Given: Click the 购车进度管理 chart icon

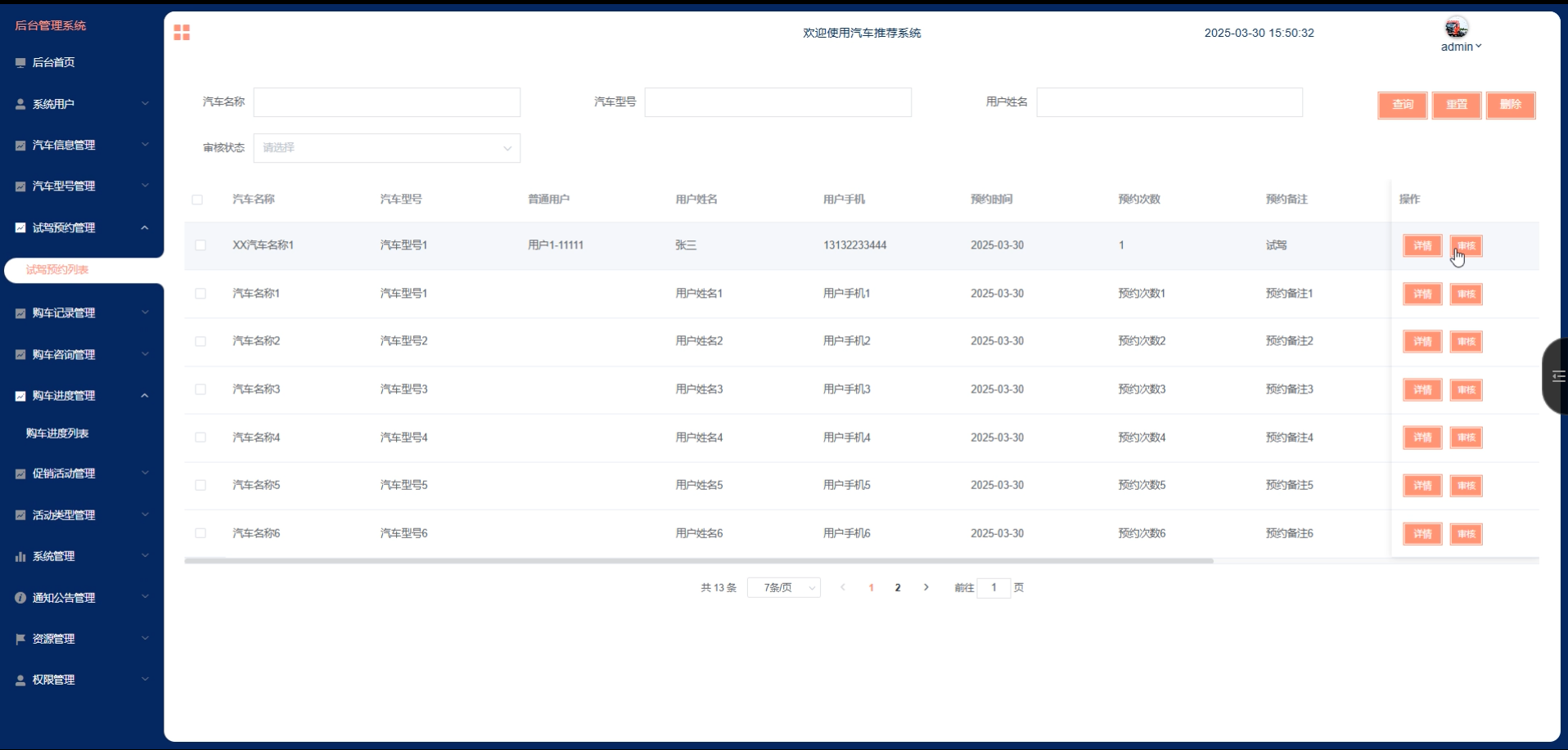Looking at the screenshot, I should pos(20,396).
